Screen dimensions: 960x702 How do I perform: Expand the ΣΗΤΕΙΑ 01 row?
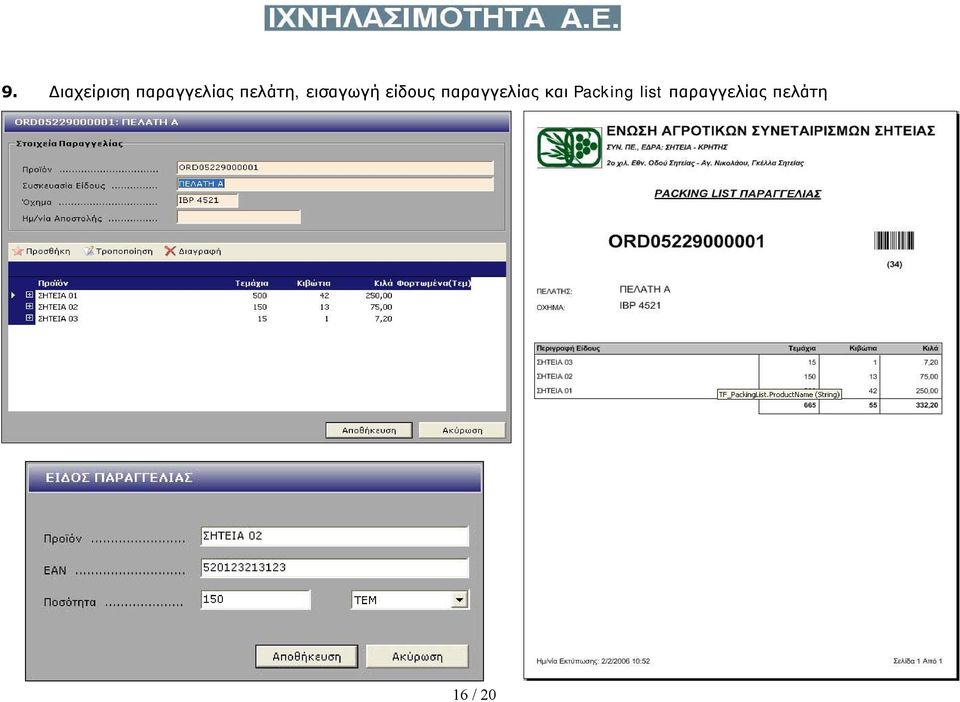[x=29, y=295]
